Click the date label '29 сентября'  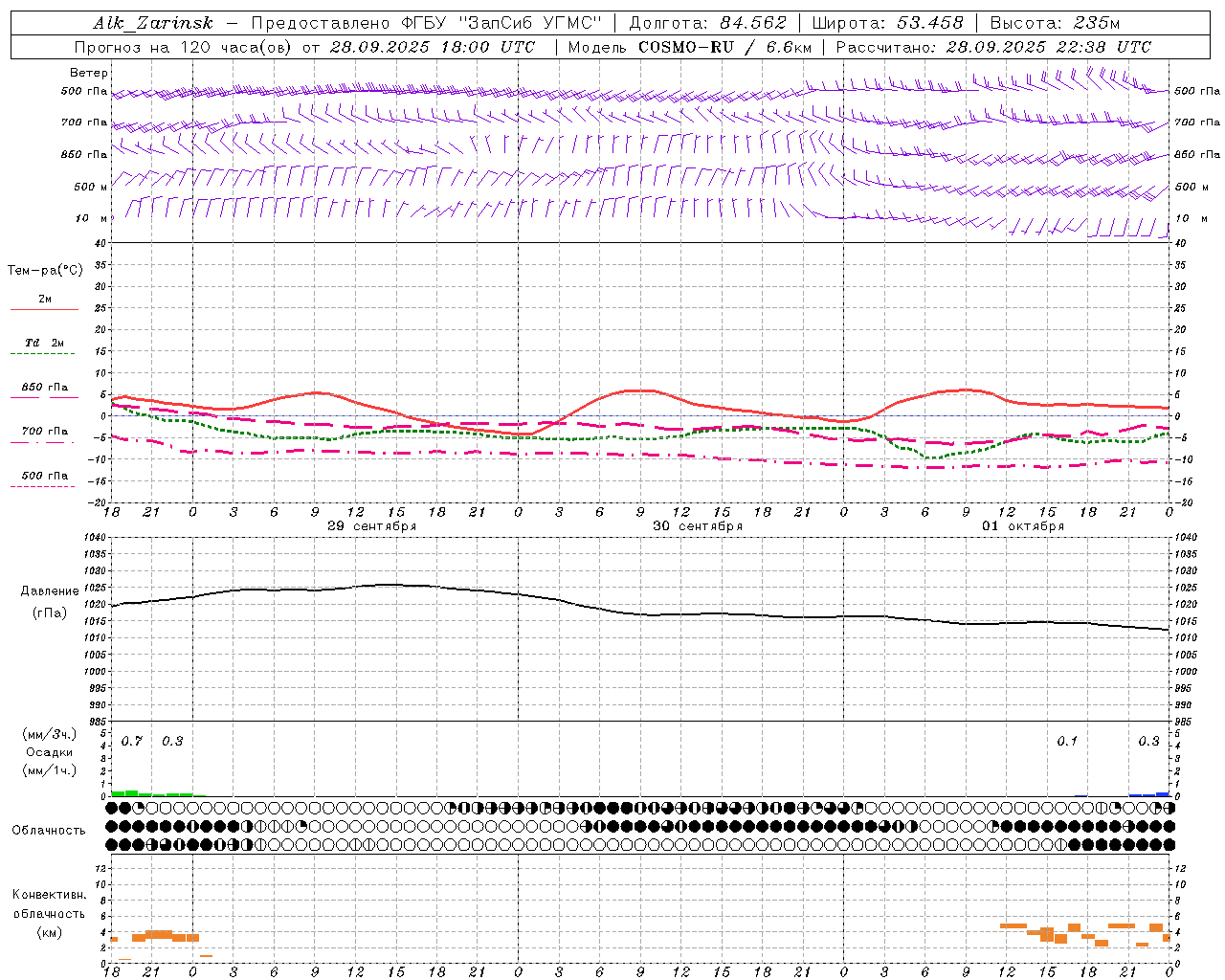[371, 526]
